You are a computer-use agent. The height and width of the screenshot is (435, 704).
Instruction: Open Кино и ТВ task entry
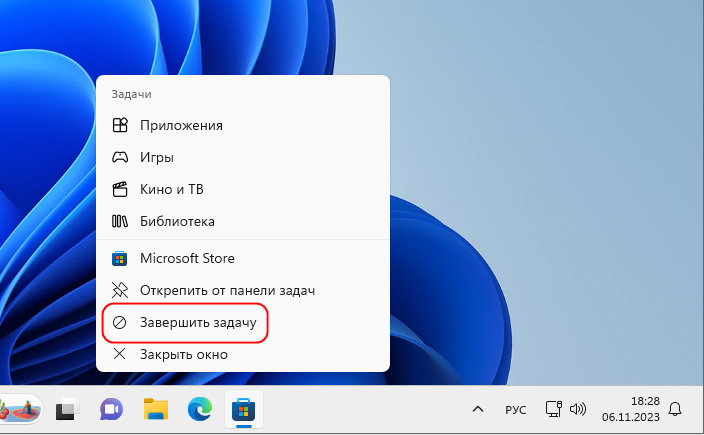(242, 189)
